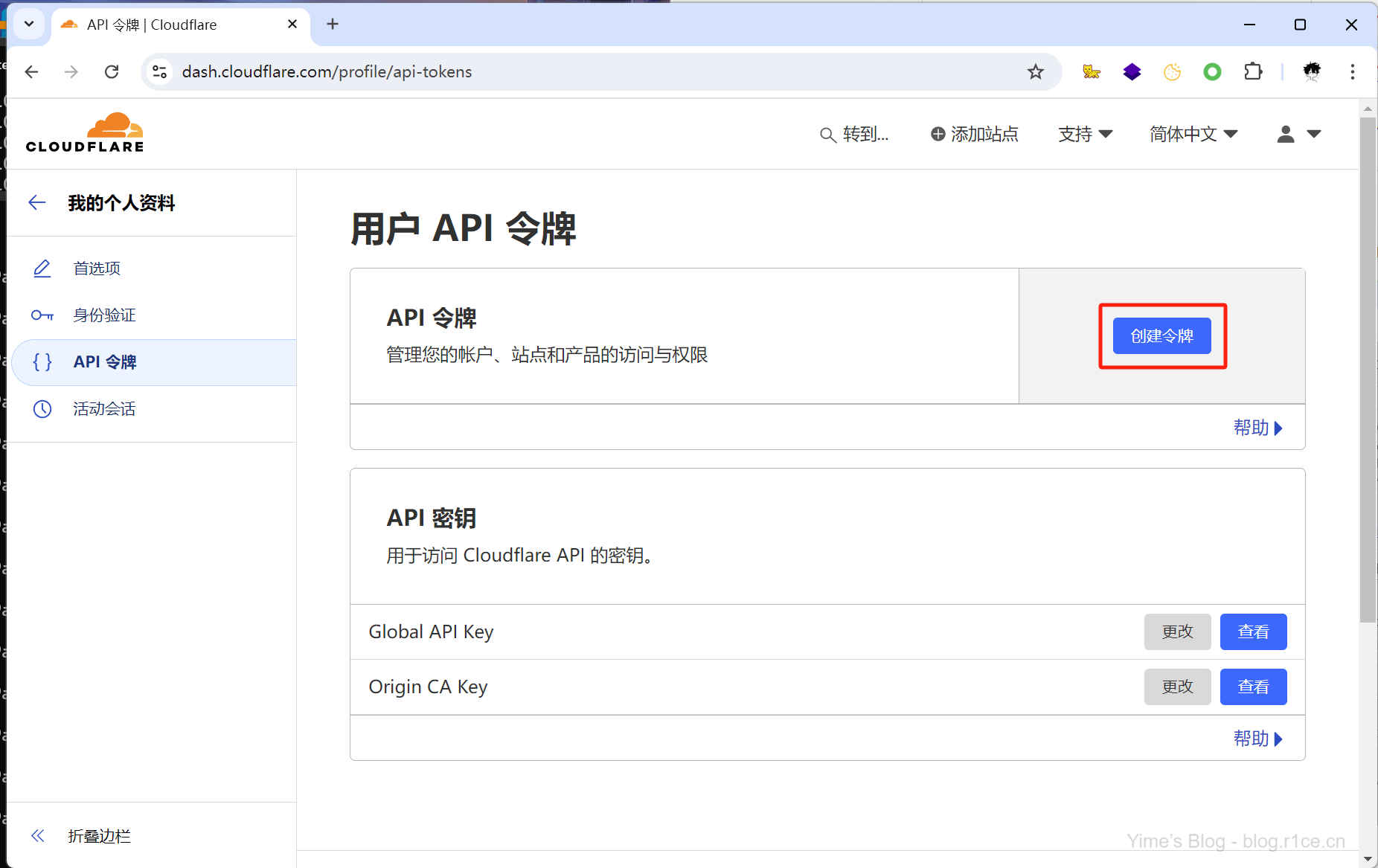Bookmark page with the star icon
This screenshot has width=1378, height=868.
(1035, 71)
